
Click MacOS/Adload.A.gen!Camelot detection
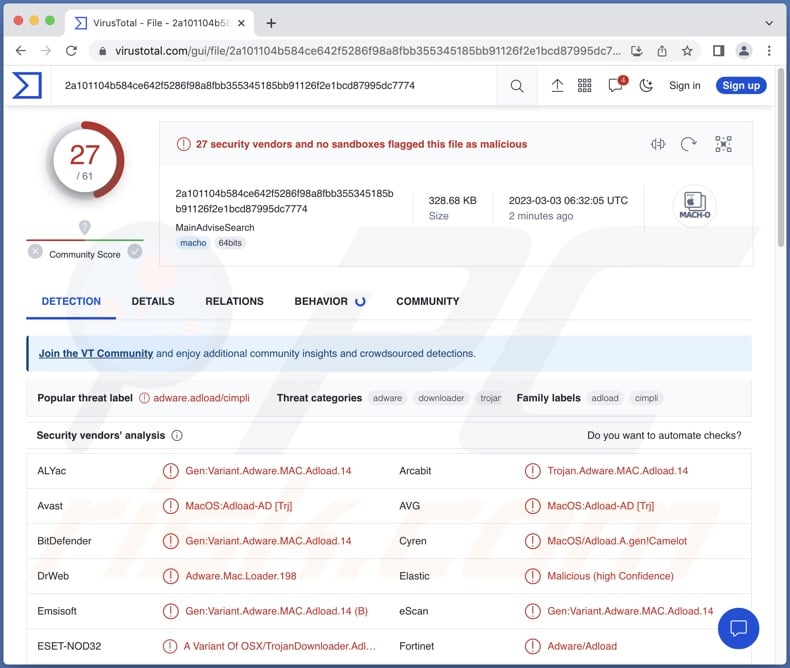[x=617, y=541]
